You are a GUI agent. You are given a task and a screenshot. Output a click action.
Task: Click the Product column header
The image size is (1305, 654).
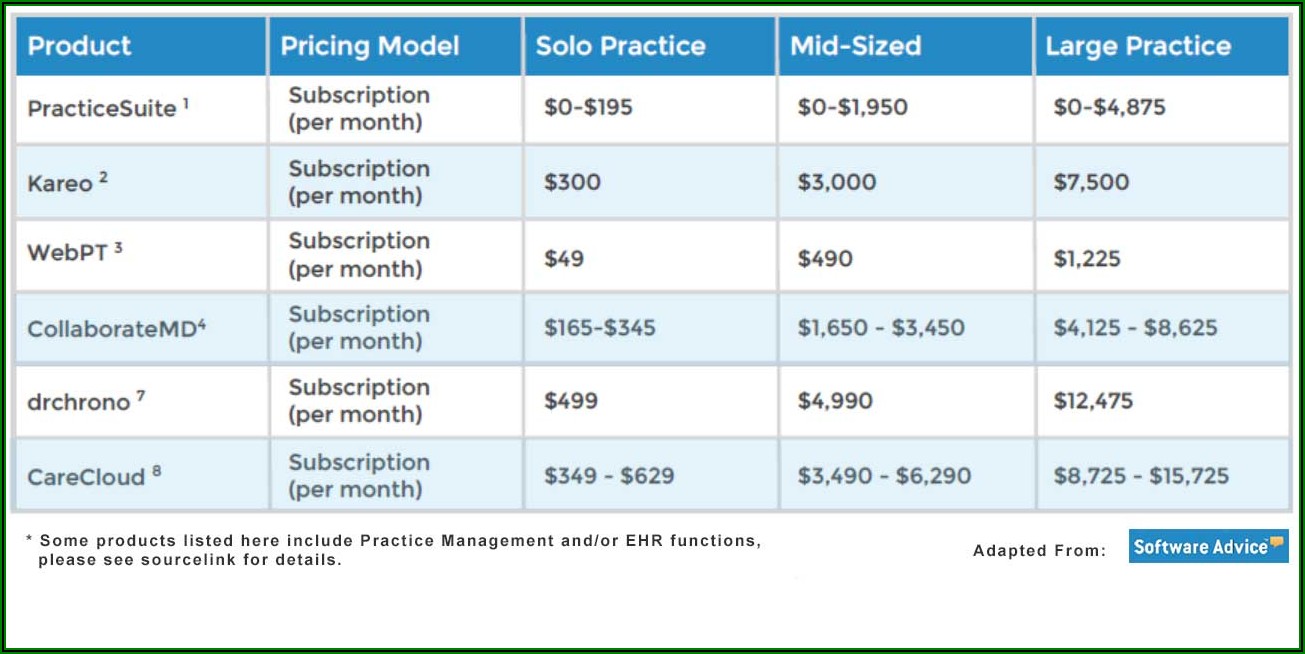pos(79,46)
